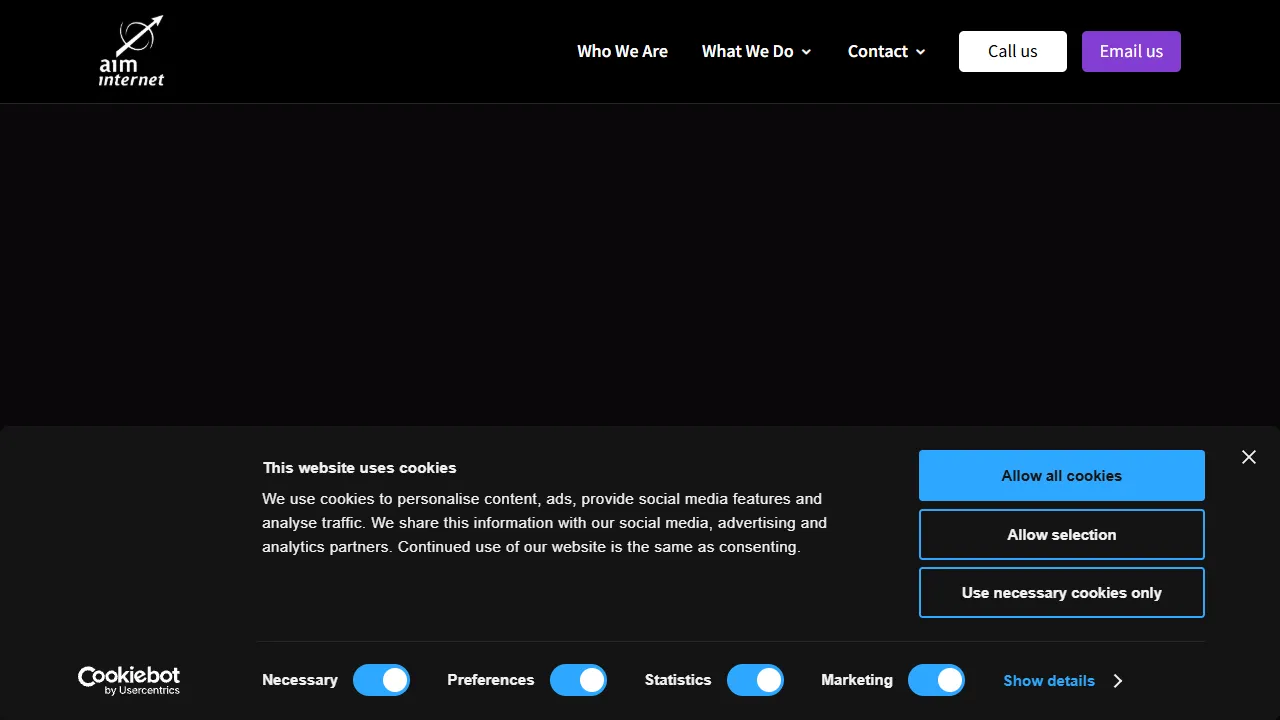This screenshot has height=720, width=1280.
Task: Select Who We Are in the navigation
Action: (x=622, y=51)
